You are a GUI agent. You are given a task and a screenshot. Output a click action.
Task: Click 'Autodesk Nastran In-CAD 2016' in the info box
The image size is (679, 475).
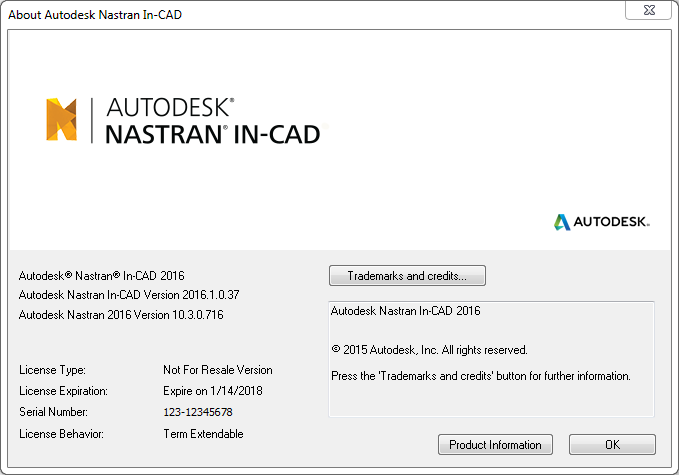[x=406, y=311]
